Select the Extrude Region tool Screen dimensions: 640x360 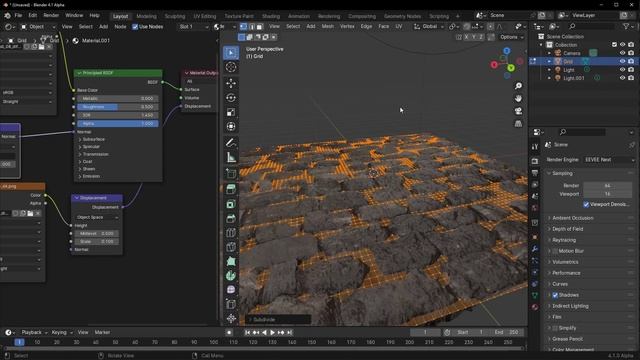tap(231, 189)
